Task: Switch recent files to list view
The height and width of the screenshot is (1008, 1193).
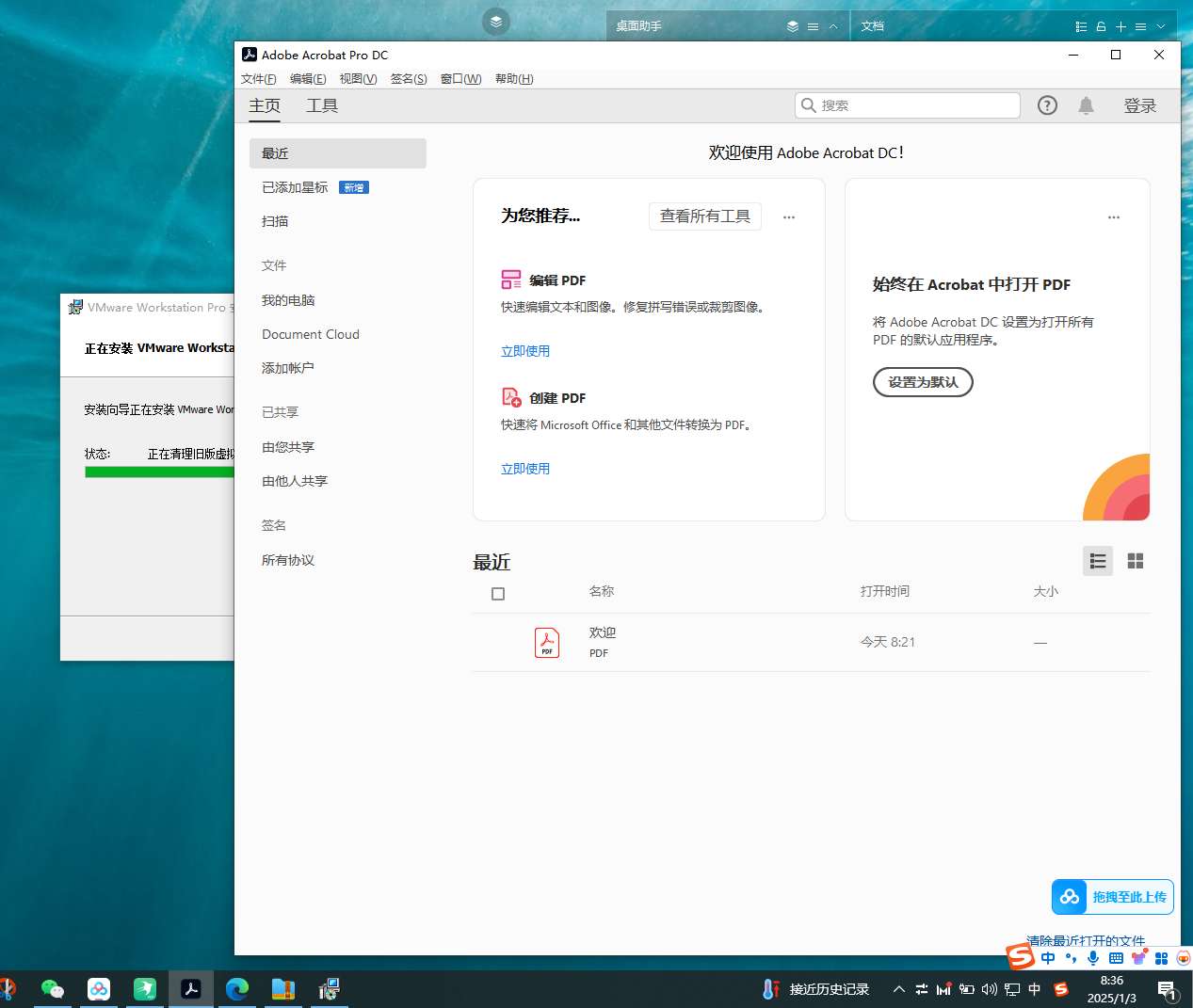Action: pyautogui.click(x=1098, y=561)
